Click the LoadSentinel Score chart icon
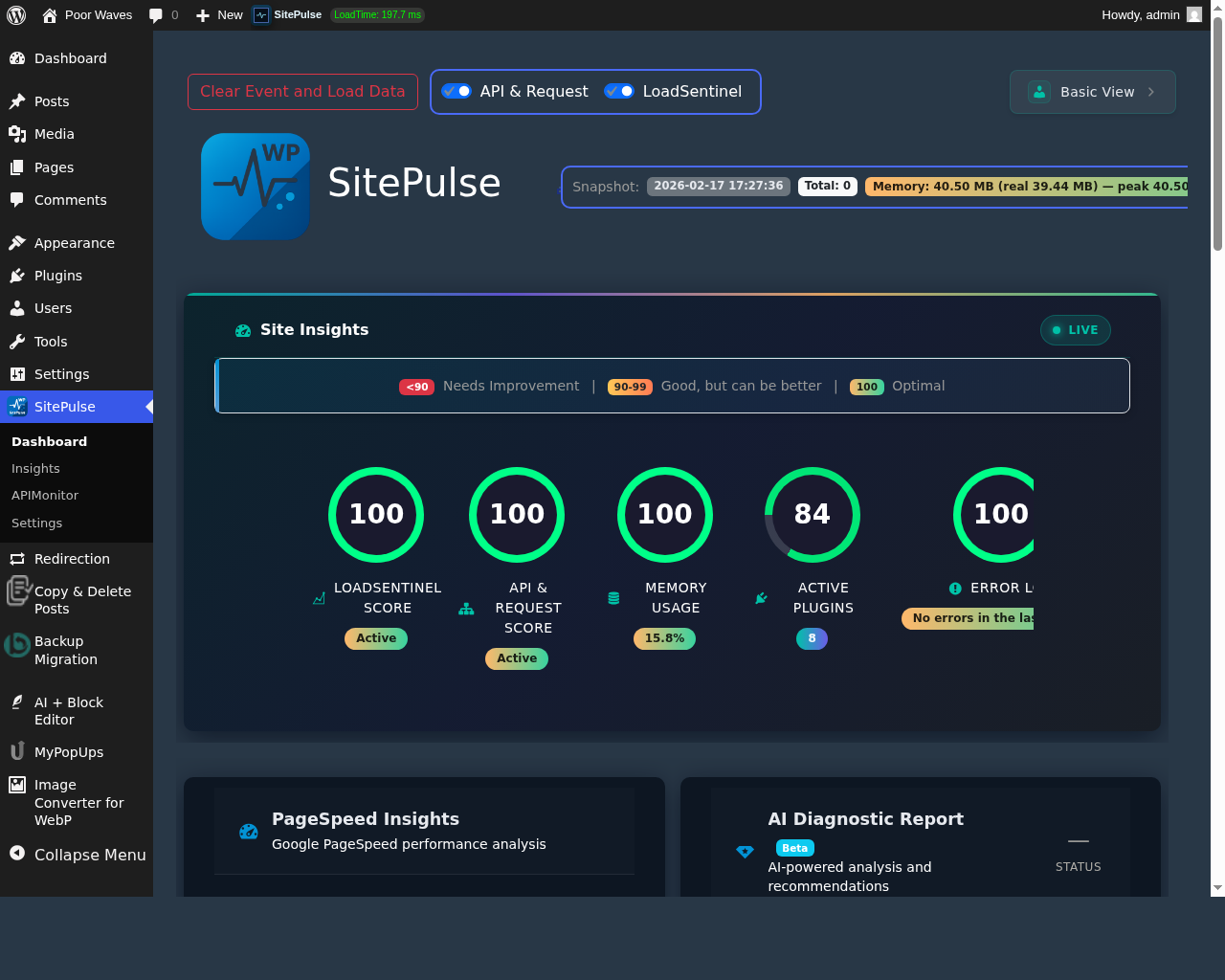 (319, 597)
